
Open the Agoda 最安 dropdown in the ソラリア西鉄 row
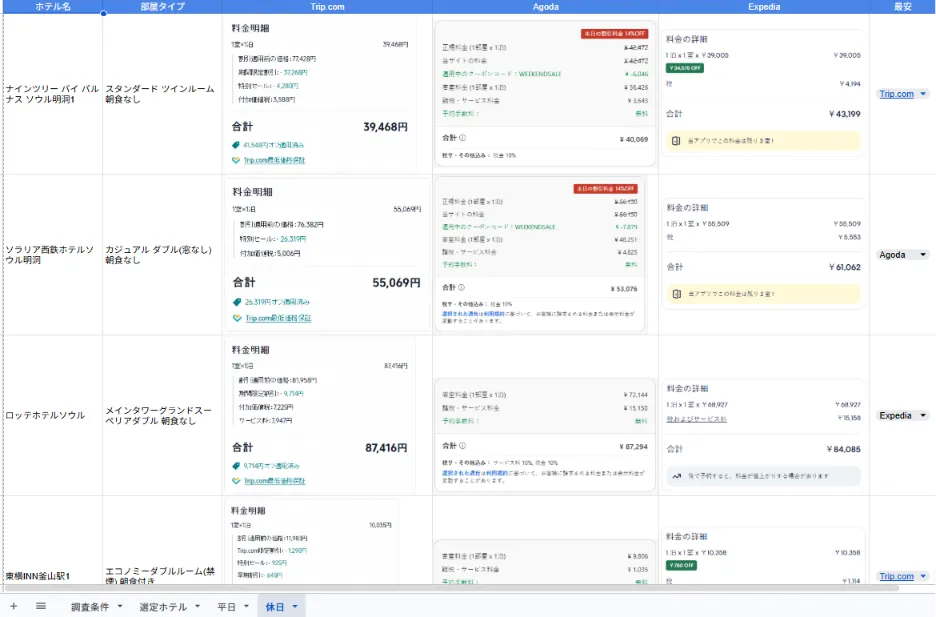(923, 255)
